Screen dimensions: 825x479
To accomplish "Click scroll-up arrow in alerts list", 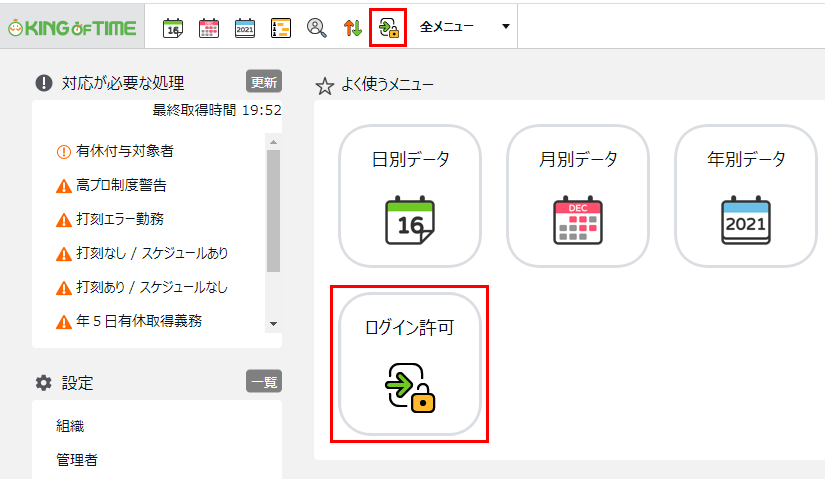I will coord(273,143).
